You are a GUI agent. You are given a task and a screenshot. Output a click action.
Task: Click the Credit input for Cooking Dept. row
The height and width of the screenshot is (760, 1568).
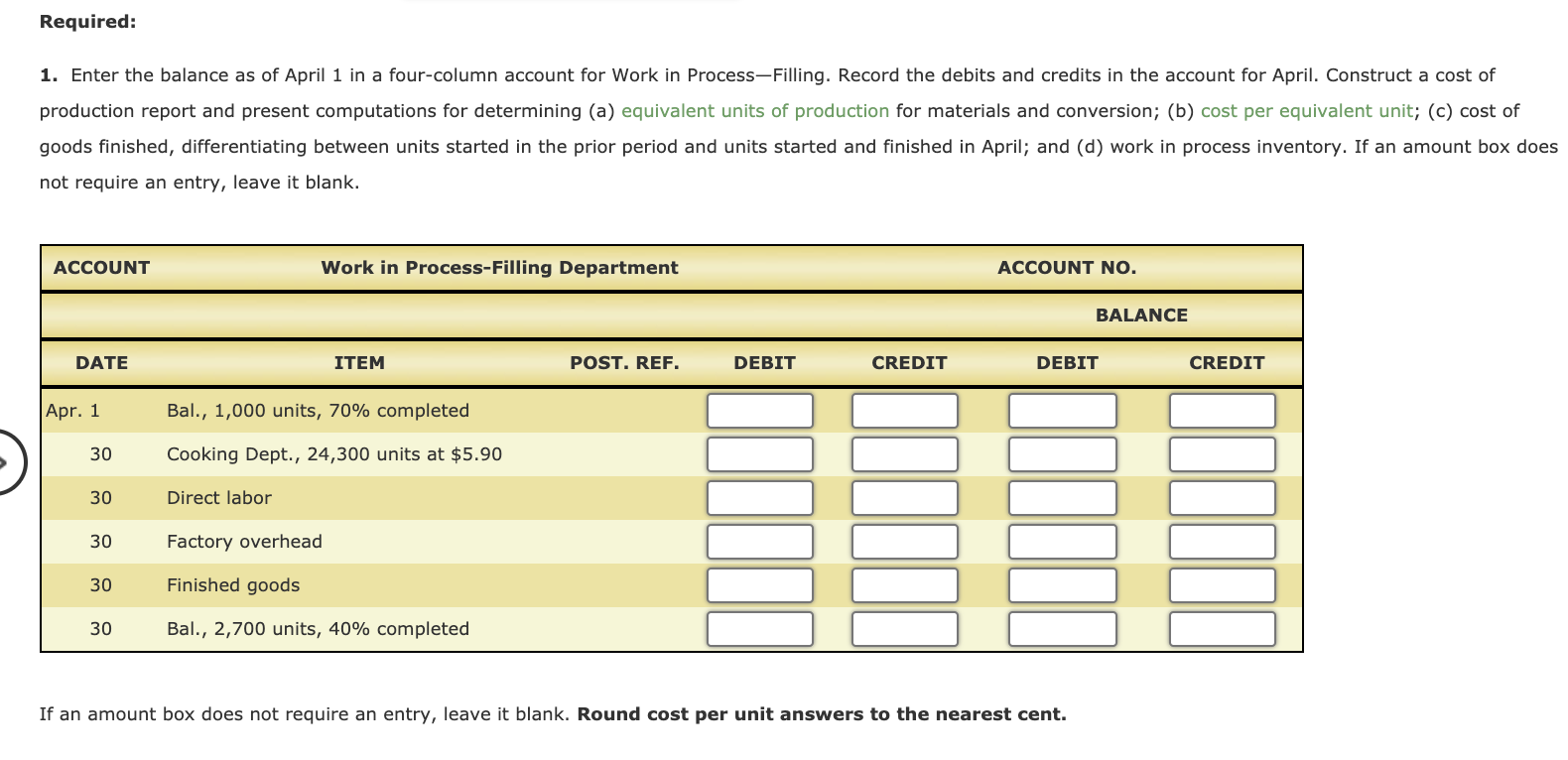point(903,453)
